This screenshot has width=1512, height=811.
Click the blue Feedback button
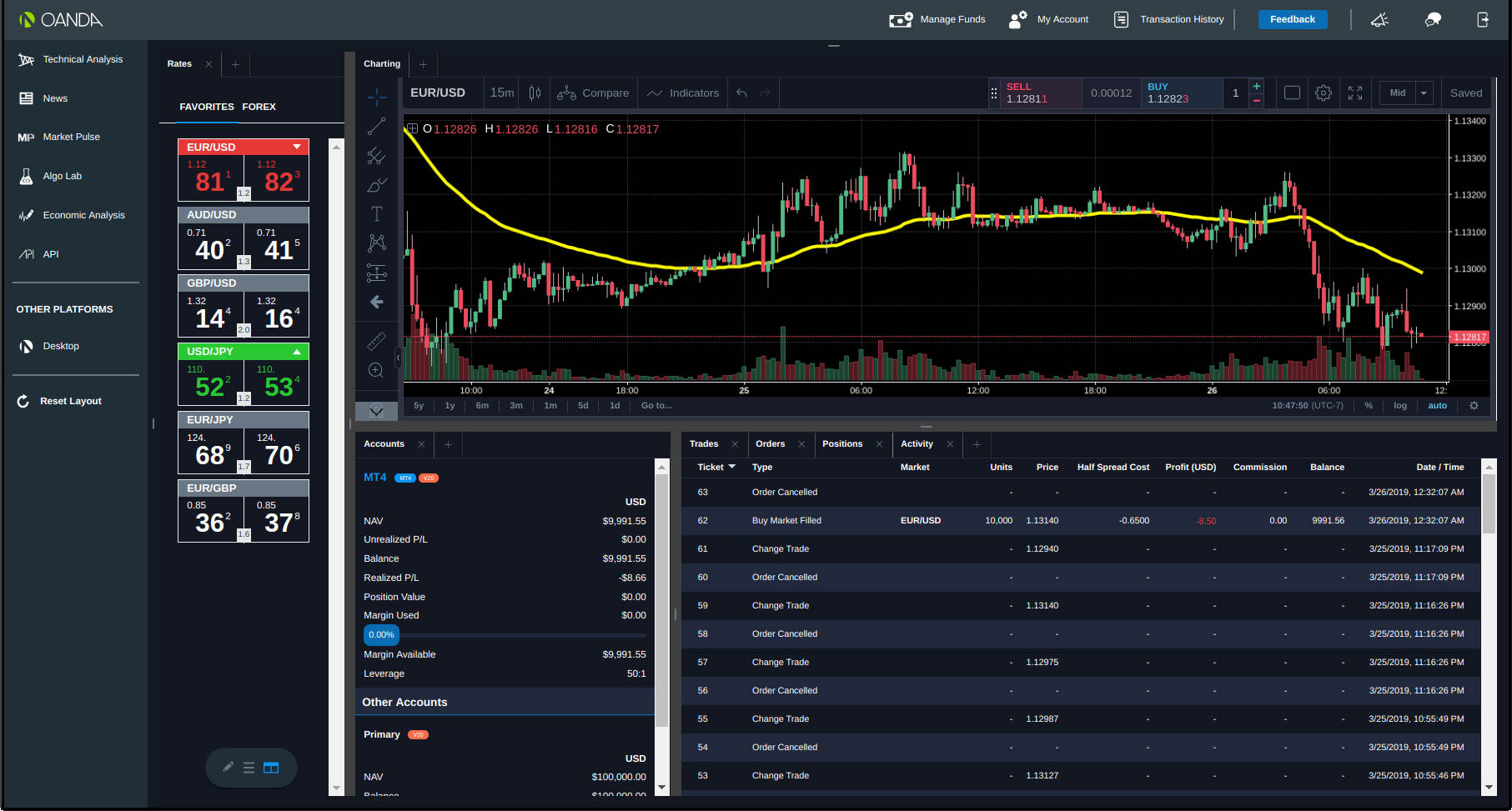(1292, 19)
